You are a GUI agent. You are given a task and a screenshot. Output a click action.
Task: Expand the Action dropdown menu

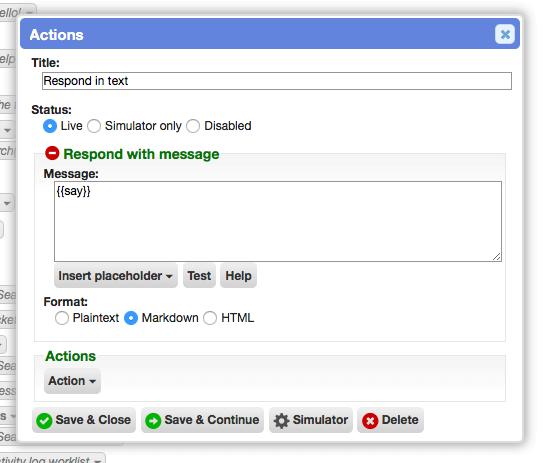click(73, 381)
